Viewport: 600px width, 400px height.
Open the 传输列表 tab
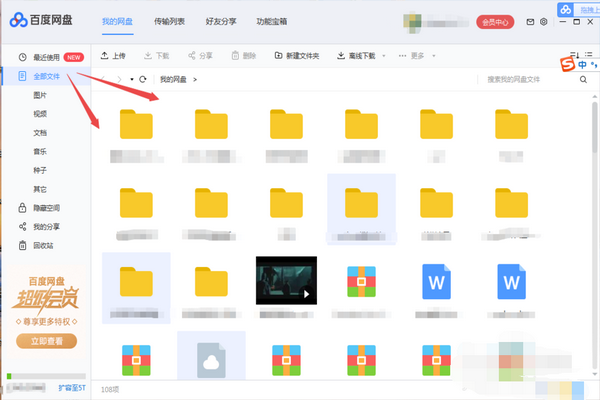(169, 21)
